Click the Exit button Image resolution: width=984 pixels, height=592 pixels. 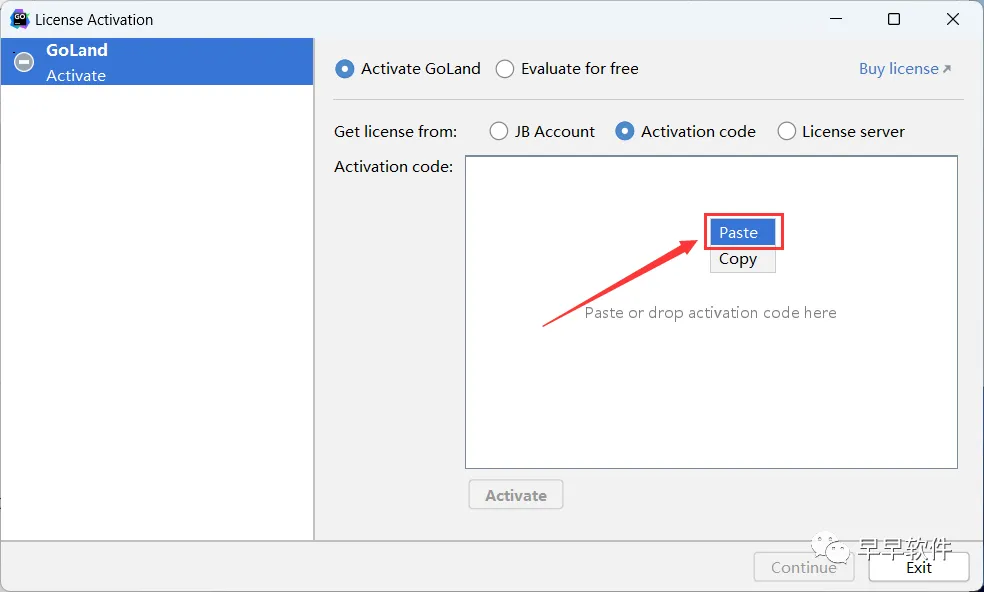coord(919,568)
